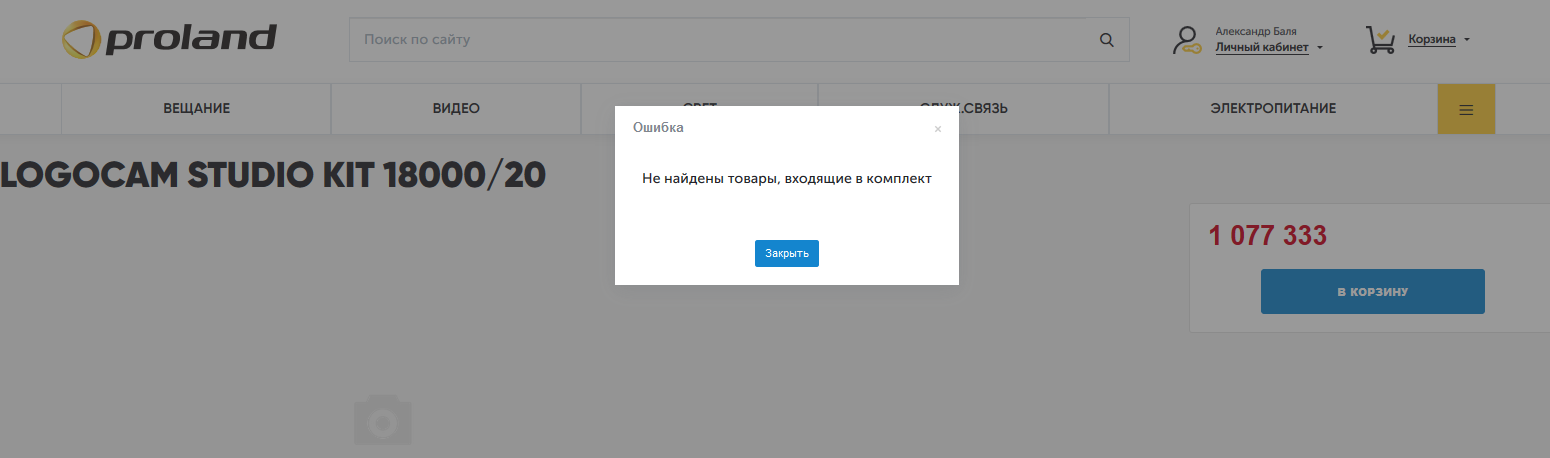Select the ВИДЕО navigation item

click(x=456, y=109)
